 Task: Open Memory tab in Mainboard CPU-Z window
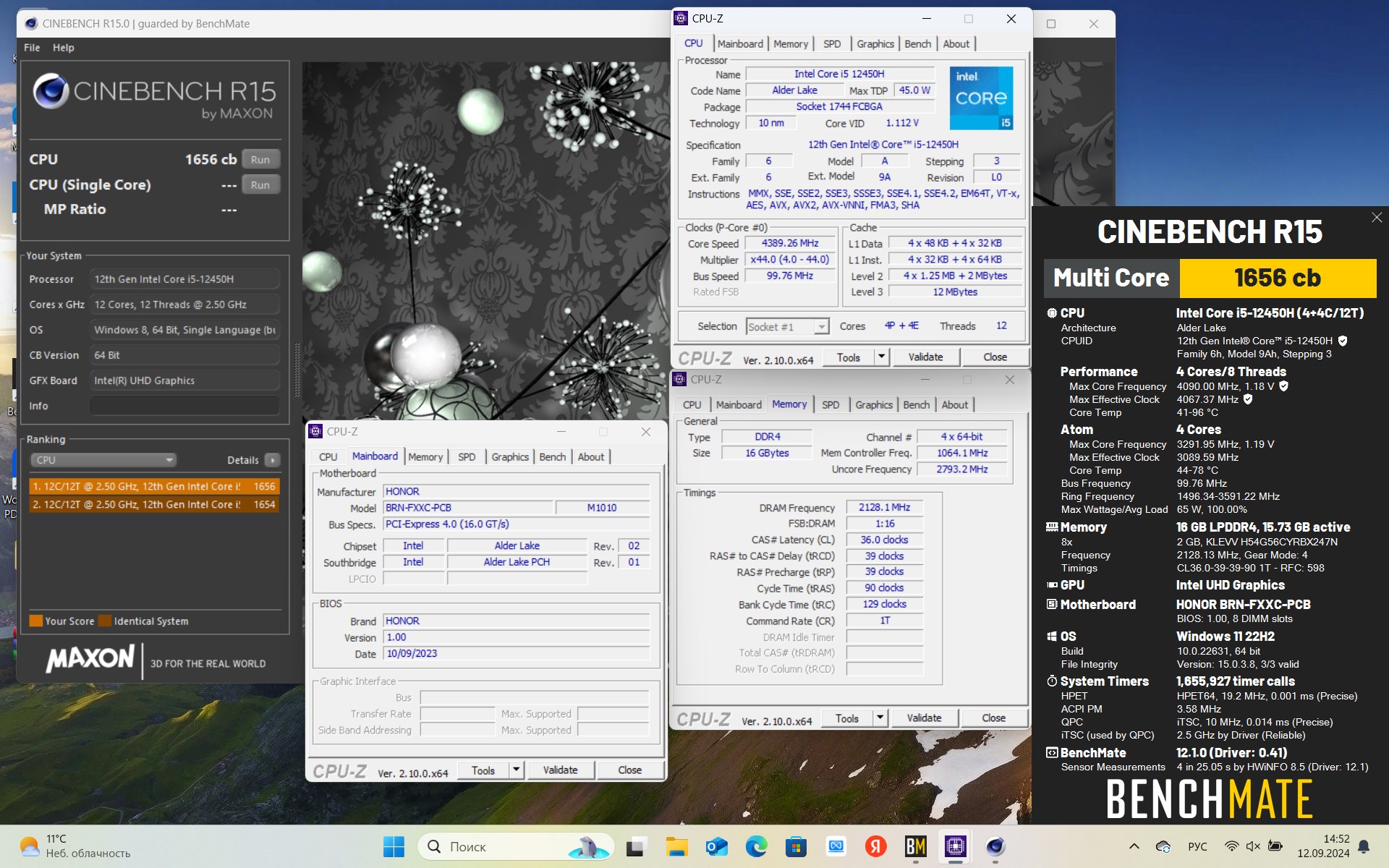tap(425, 457)
